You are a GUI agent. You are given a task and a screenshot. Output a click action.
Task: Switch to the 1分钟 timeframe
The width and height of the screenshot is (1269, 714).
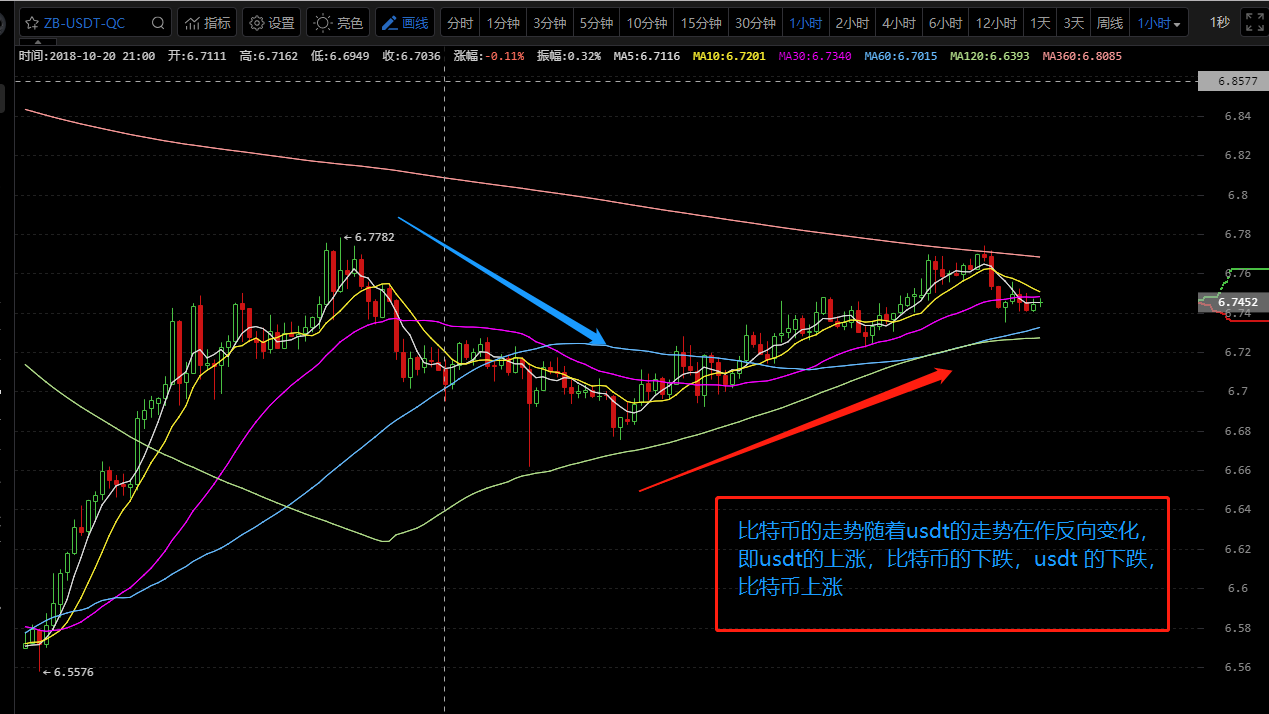pyautogui.click(x=501, y=23)
